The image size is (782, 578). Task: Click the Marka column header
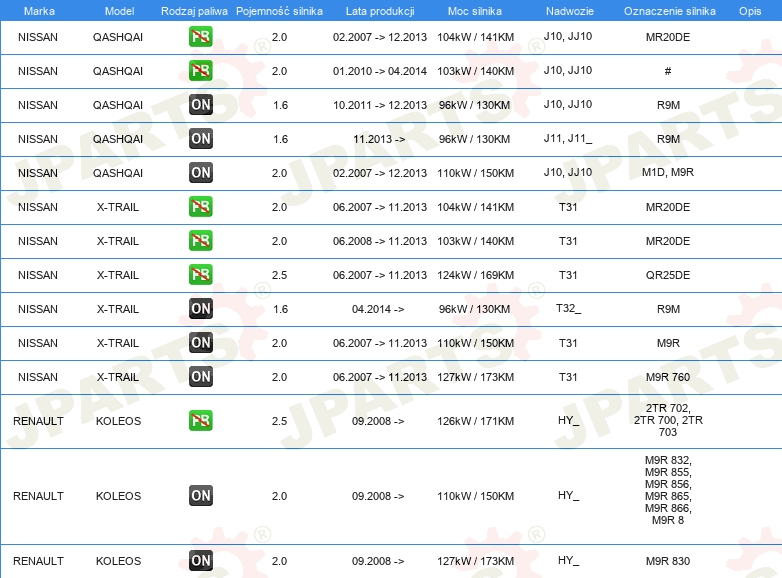(39, 11)
